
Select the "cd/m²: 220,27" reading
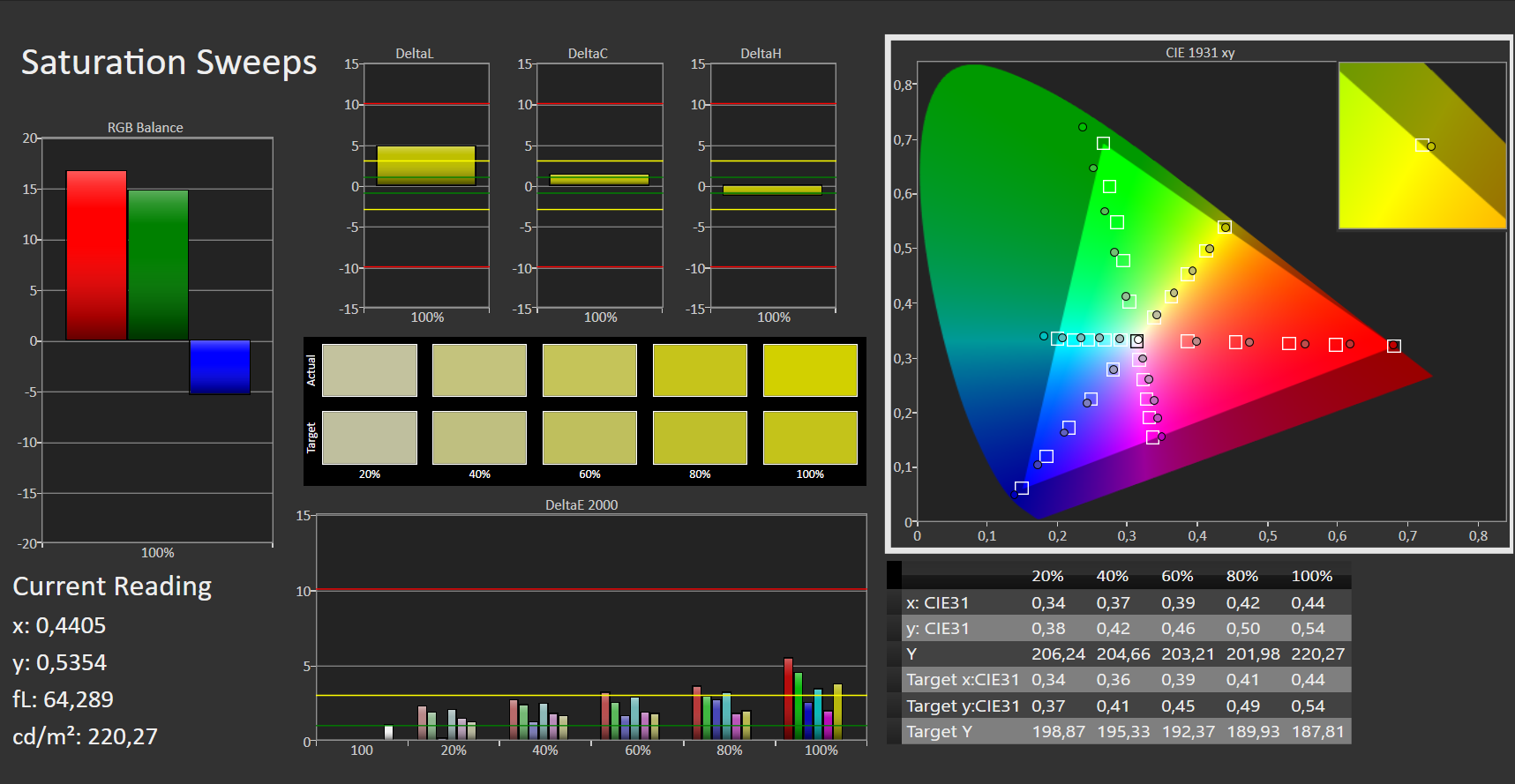85,736
